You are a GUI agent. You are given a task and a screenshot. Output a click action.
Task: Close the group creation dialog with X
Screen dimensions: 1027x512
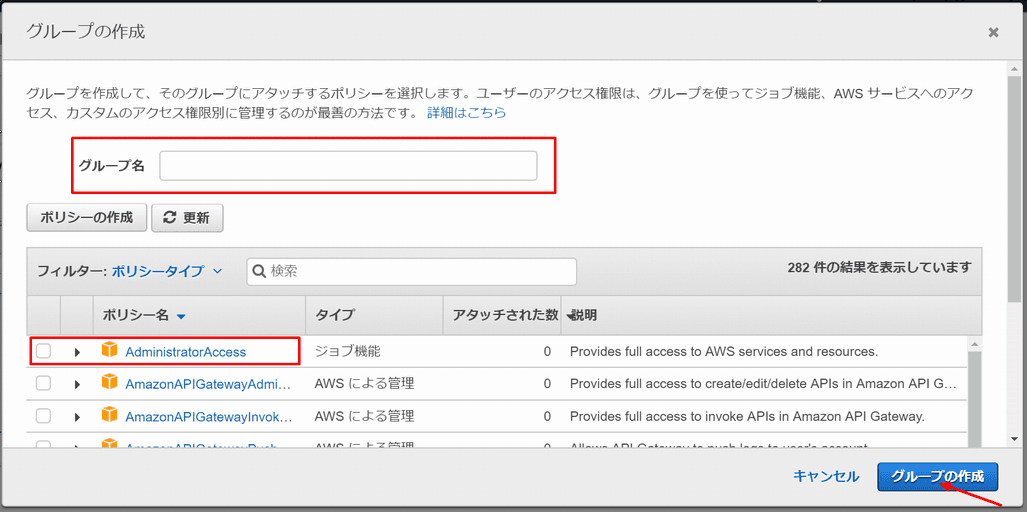[x=993, y=32]
